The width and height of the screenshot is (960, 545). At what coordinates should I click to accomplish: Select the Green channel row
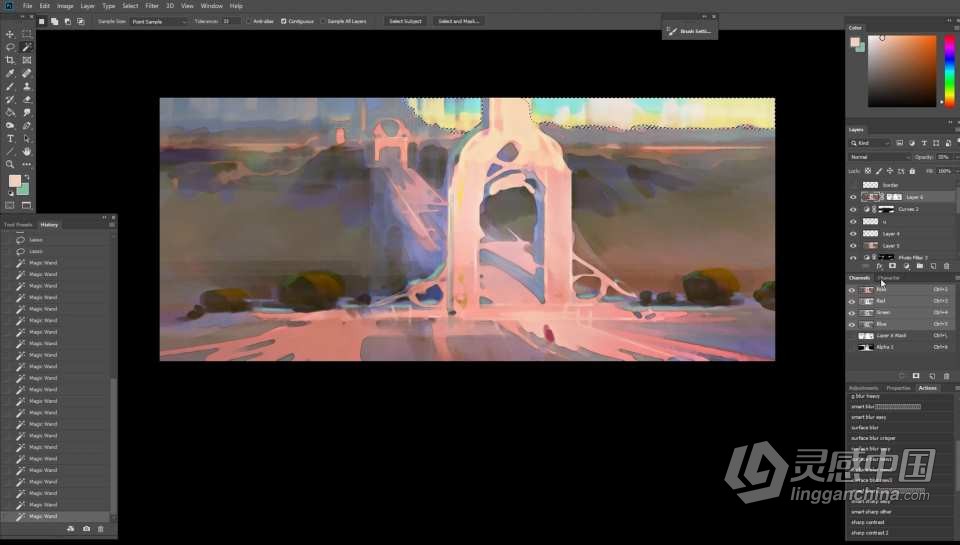point(900,312)
